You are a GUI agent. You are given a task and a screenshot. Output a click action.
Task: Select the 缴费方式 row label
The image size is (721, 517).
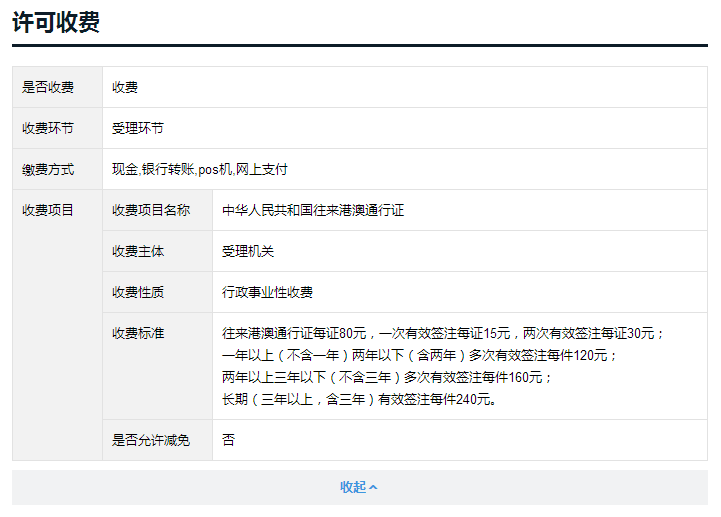click(48, 169)
